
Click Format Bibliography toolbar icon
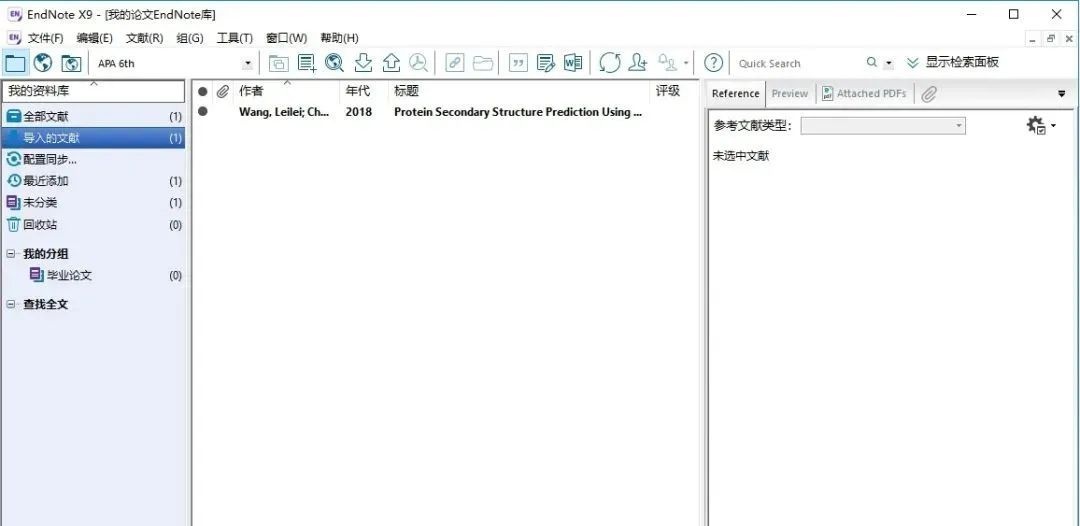pyautogui.click(x=546, y=63)
